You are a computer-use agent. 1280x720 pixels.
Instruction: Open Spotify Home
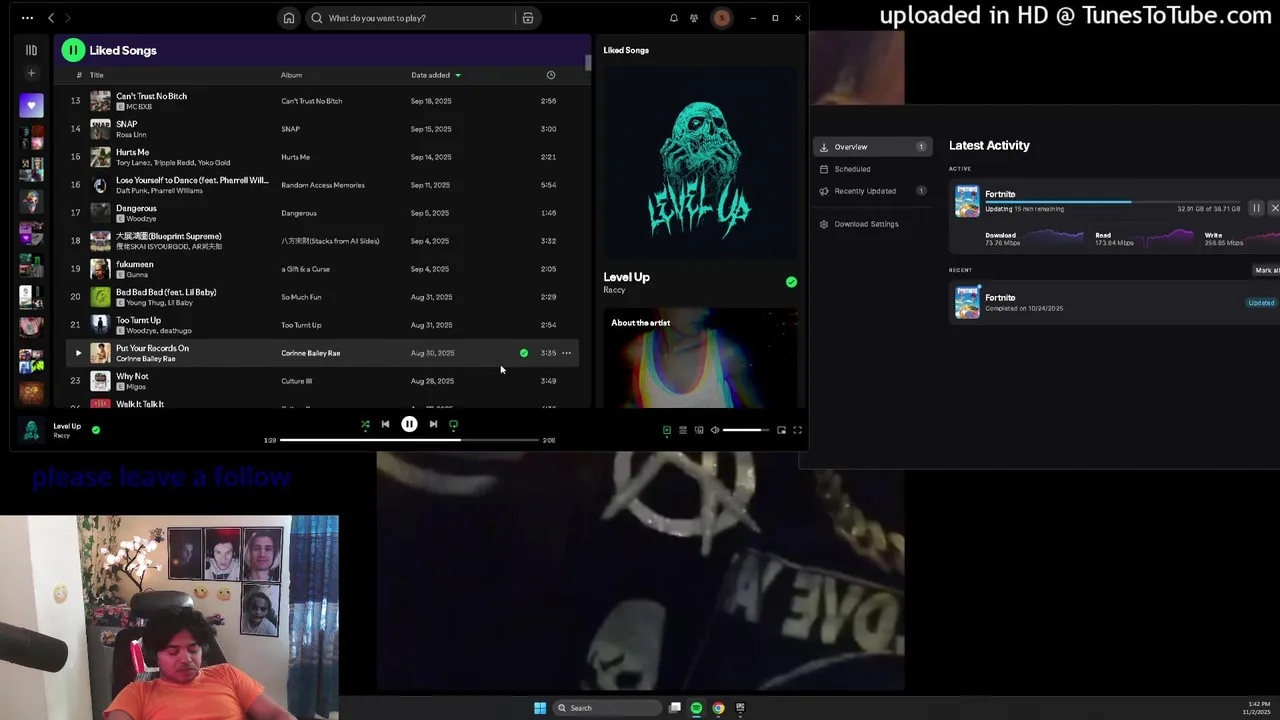coord(289,18)
